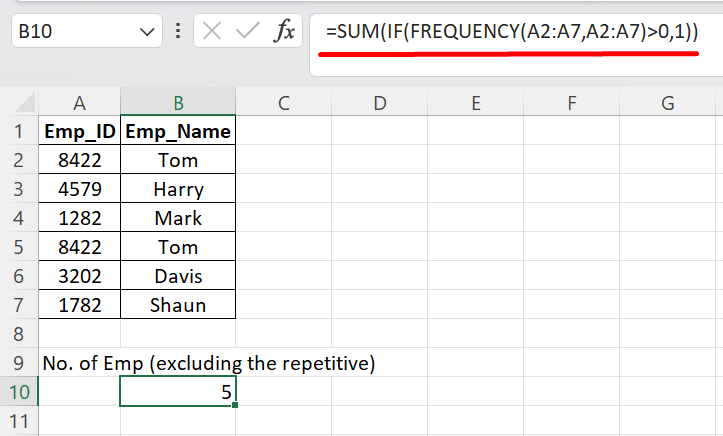Select row 8 header

(18, 334)
